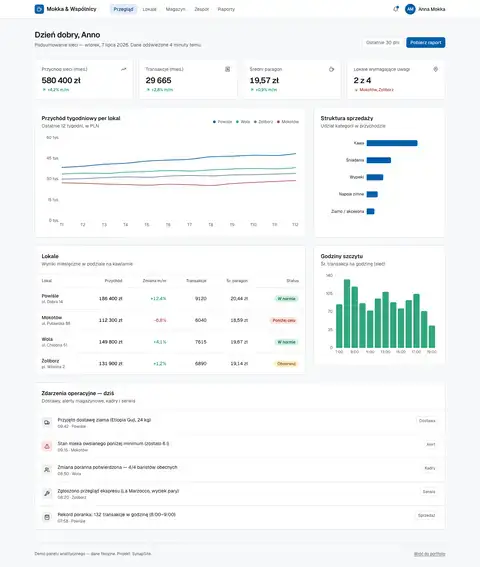
Task: Click the delivery truck icon for Ethiopia Guji event
Action: 47,422
